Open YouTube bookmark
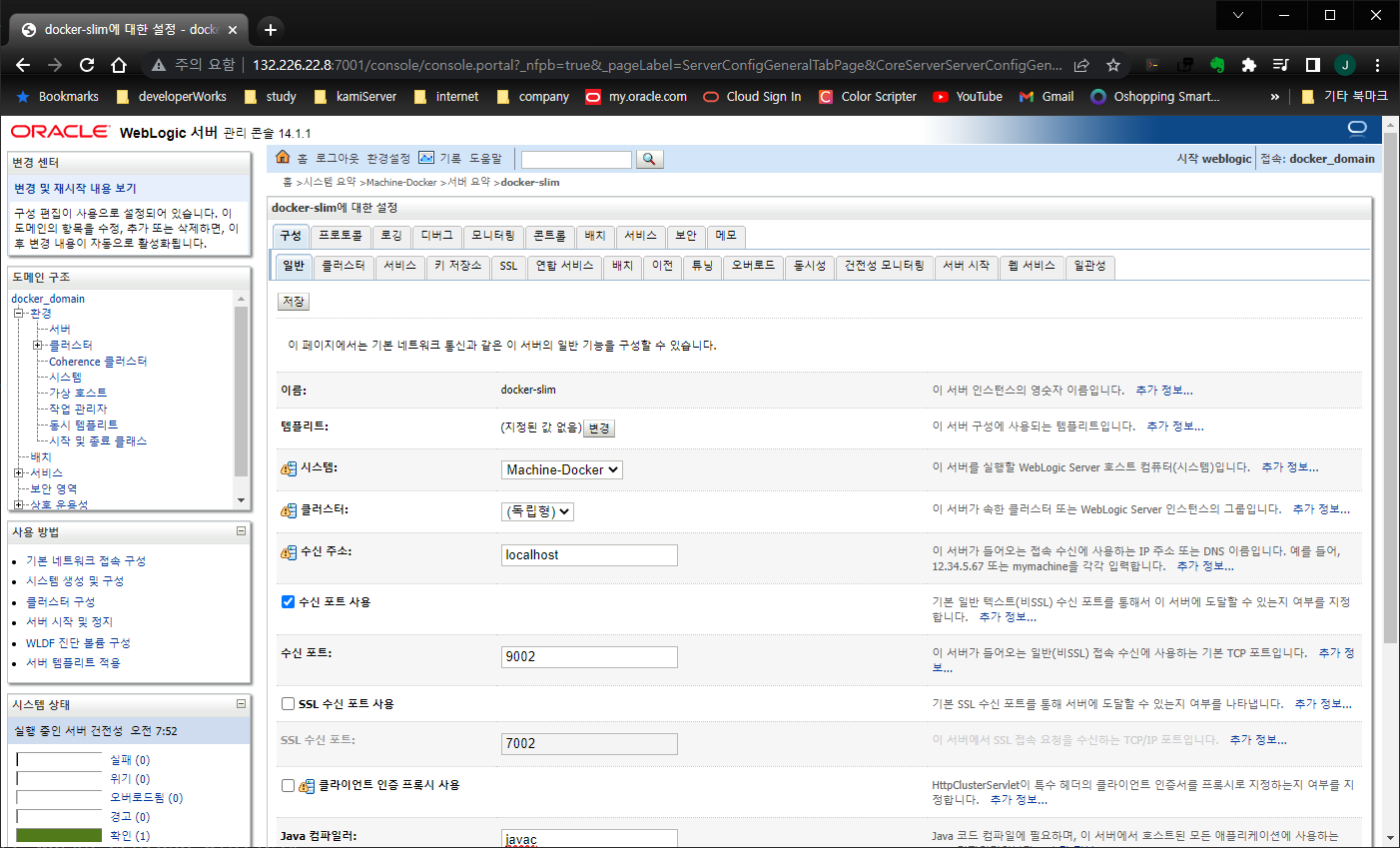This screenshot has height=848, width=1400. point(968,97)
